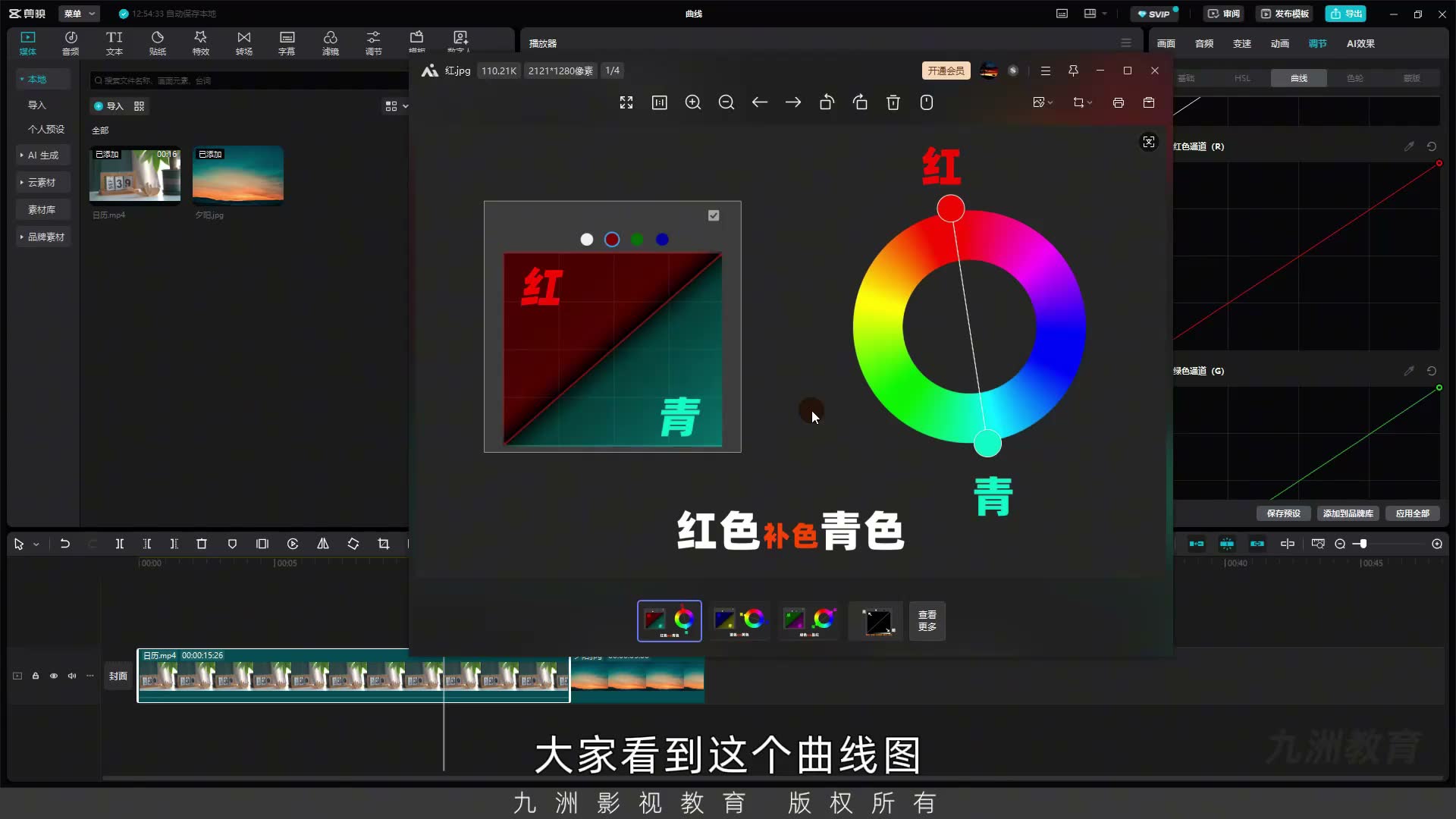Screen dimensions: 1456x819
Task: Switch to 画面 tab in properties panel
Action: click(1166, 43)
